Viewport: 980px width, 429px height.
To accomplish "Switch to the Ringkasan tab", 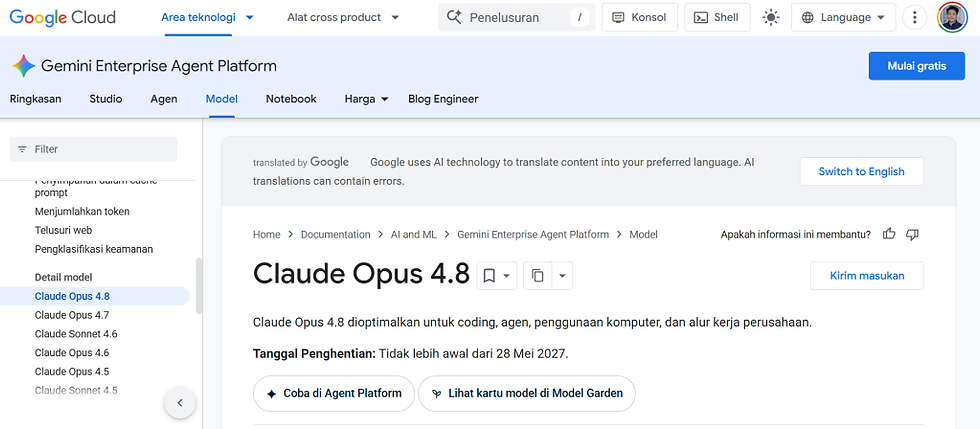I will click(36, 99).
